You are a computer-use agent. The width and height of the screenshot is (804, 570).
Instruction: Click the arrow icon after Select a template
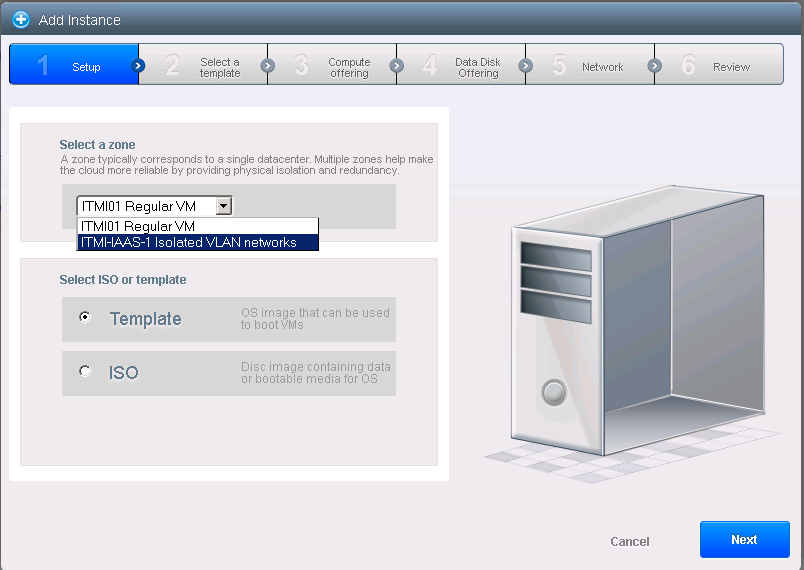click(x=267, y=66)
